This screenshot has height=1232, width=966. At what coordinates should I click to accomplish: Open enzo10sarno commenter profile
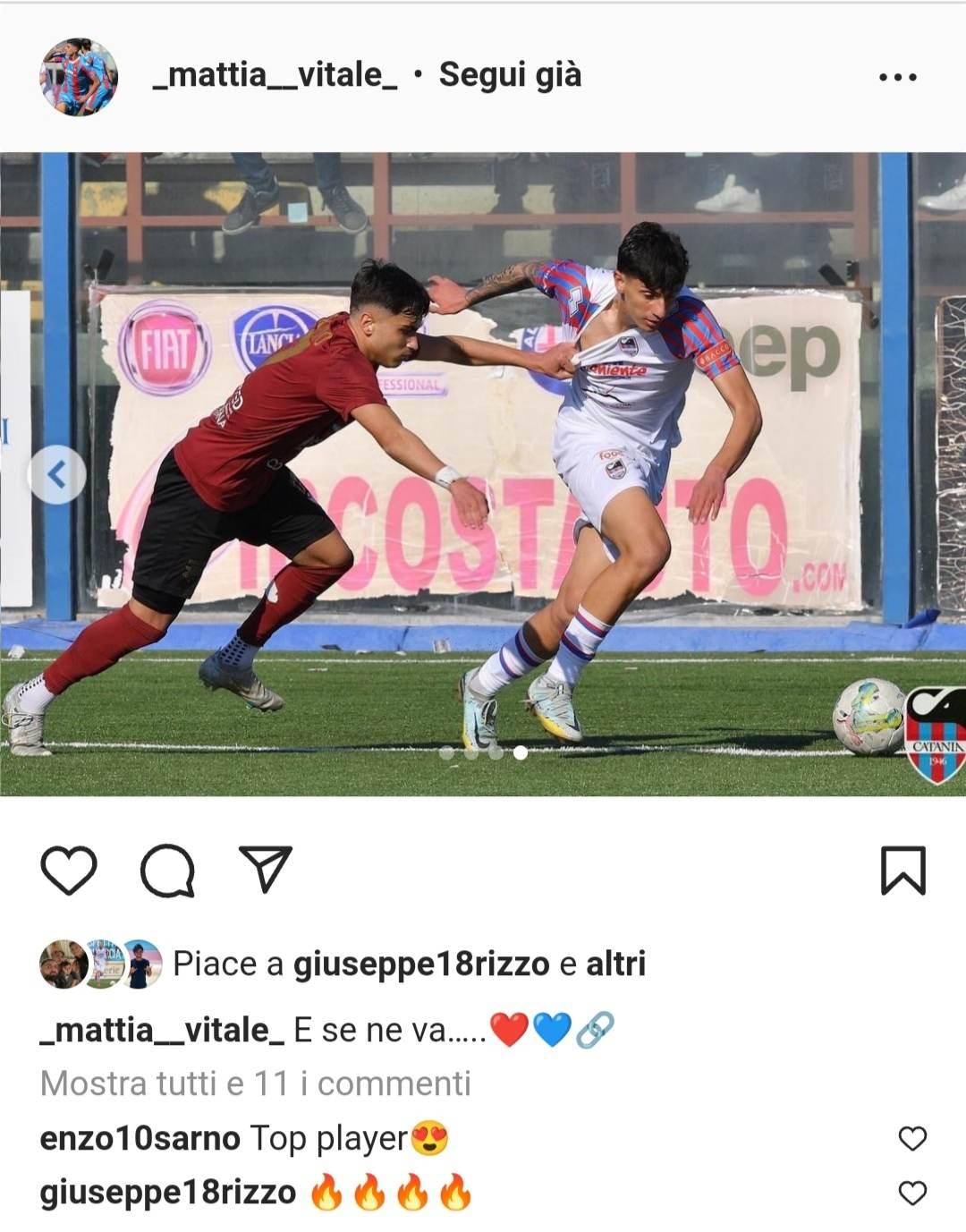click(x=140, y=1138)
